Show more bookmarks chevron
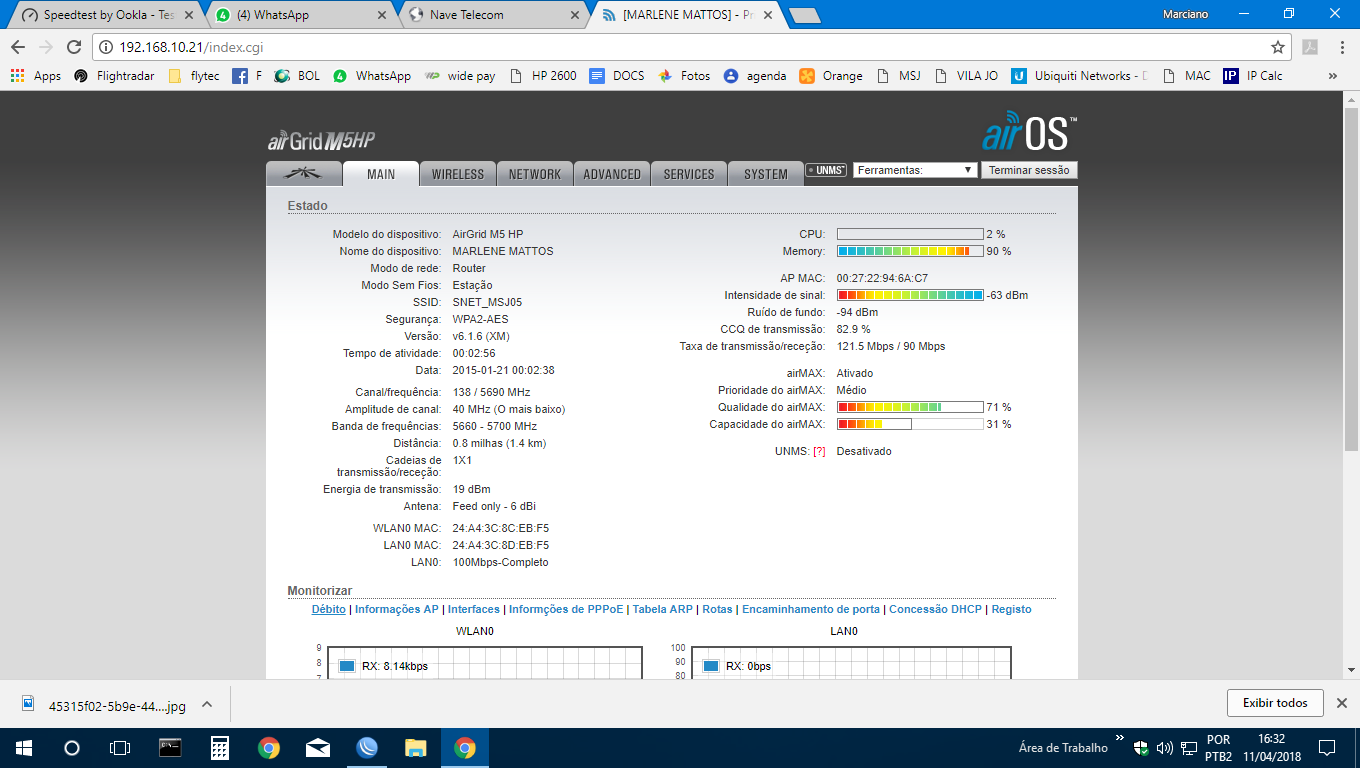The width and height of the screenshot is (1360, 768). pos(1333,76)
